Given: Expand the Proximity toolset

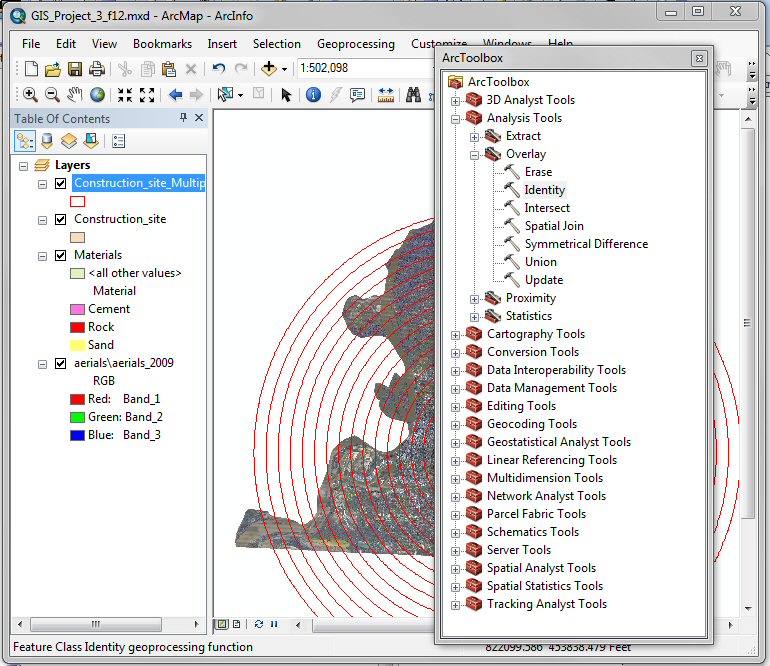Looking at the screenshot, I should pyautogui.click(x=474, y=299).
